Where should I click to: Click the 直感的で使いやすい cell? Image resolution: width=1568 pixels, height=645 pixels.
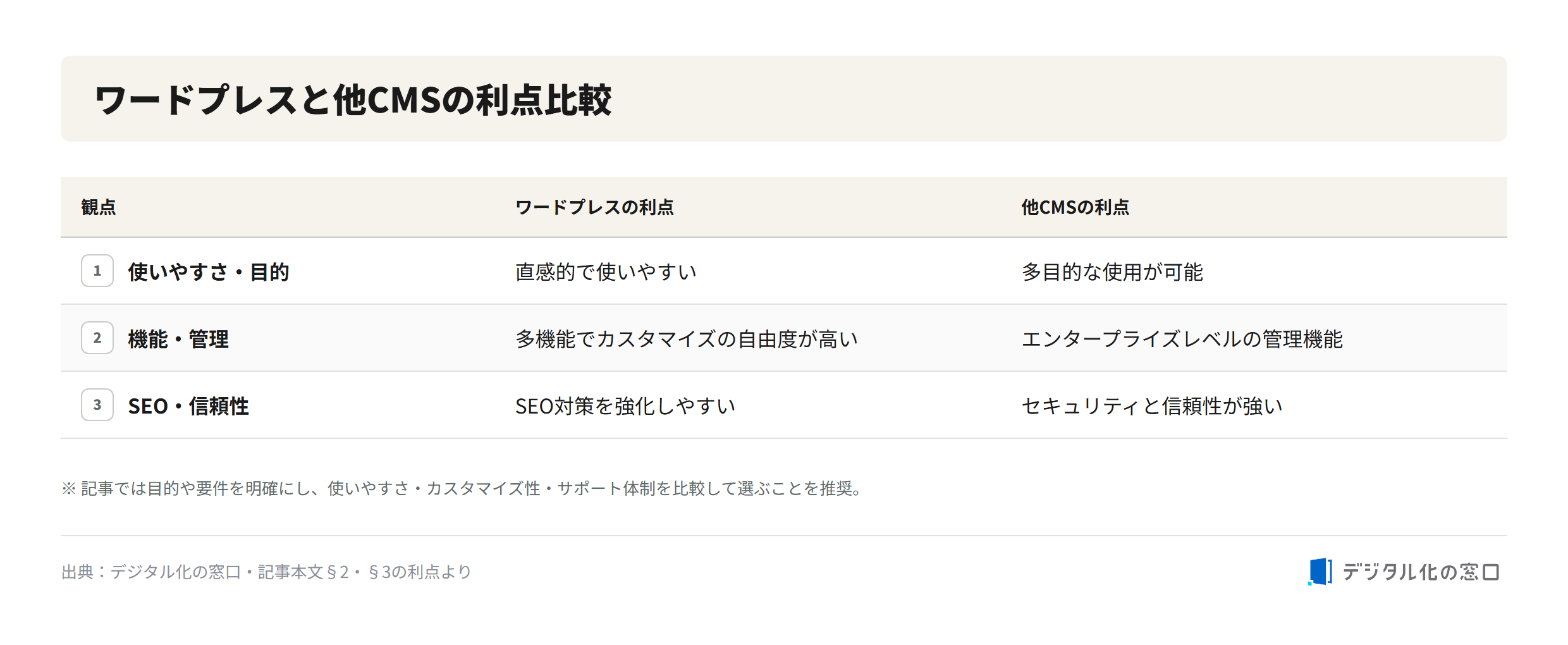606,272
